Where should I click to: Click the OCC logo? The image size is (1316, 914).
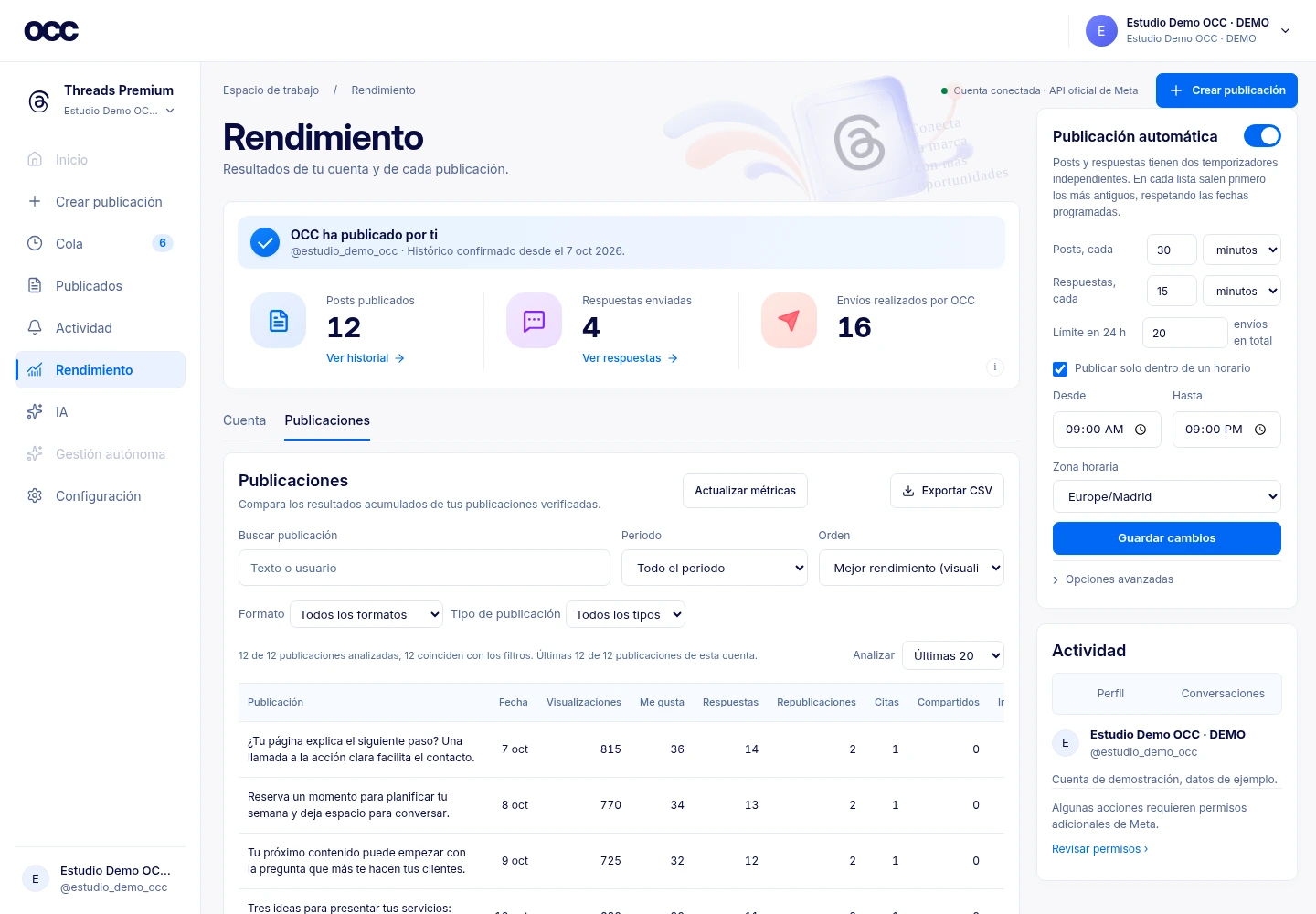pyautogui.click(x=51, y=31)
